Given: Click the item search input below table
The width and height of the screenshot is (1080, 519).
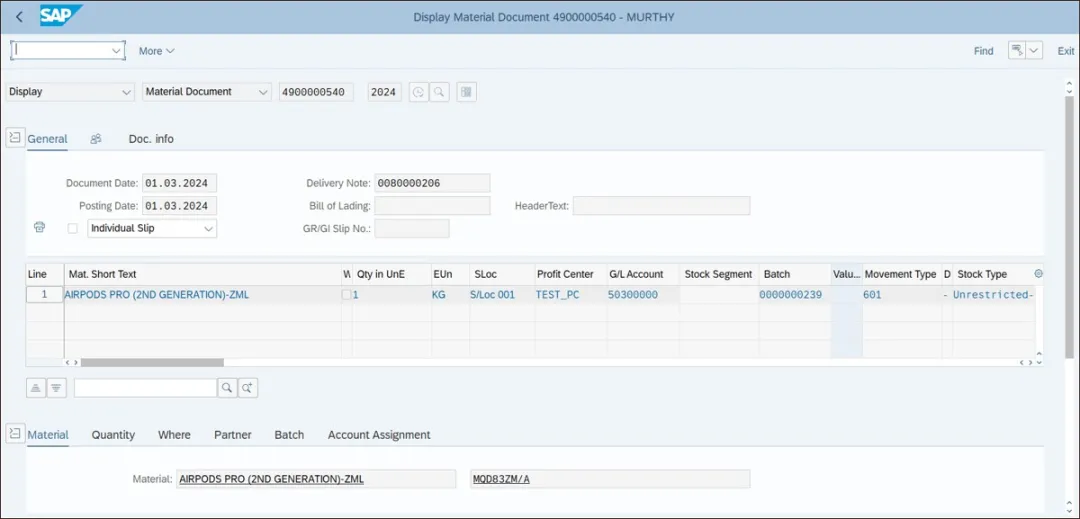Looking at the screenshot, I should pos(145,388).
